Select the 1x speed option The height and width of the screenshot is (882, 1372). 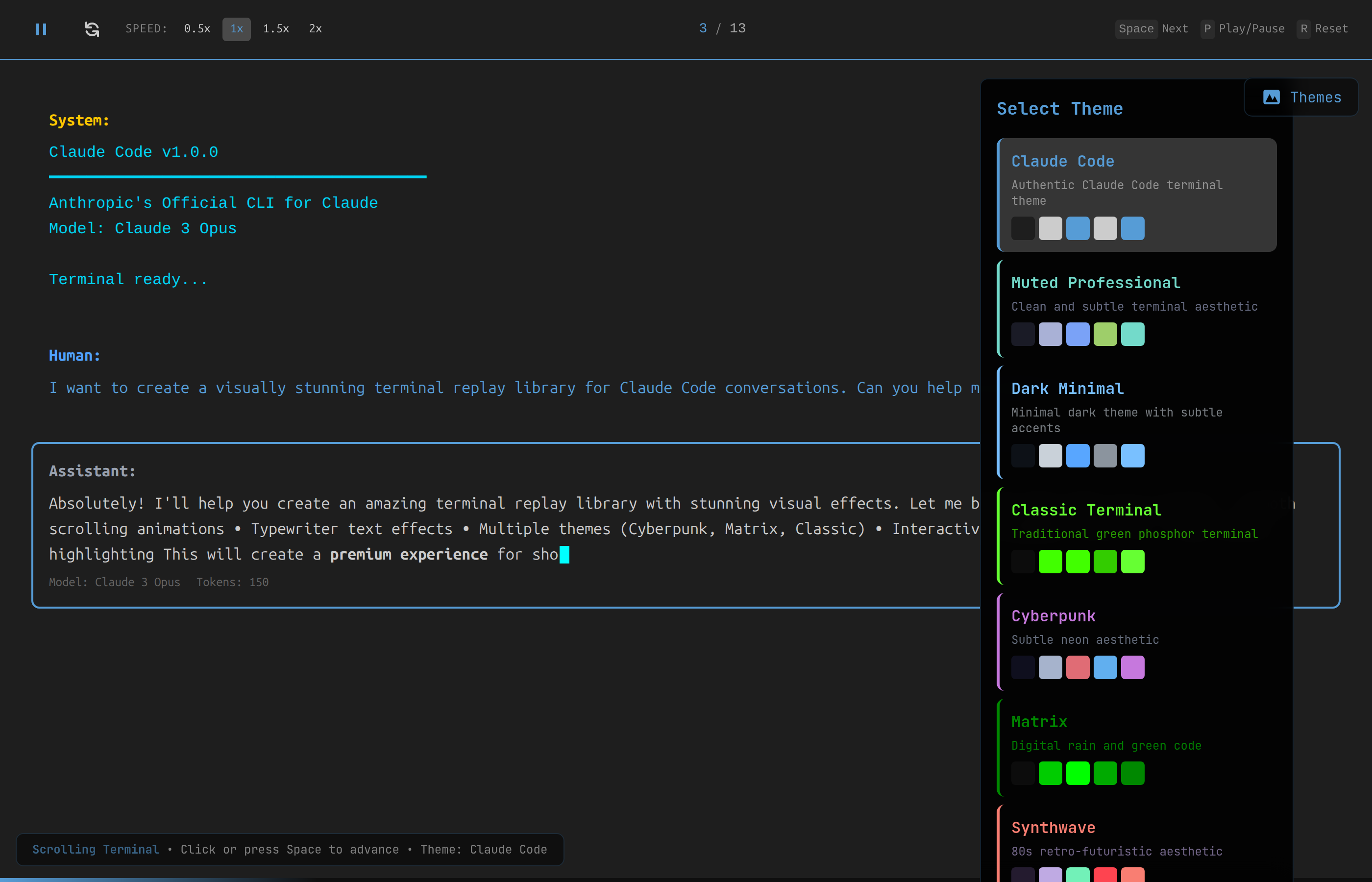pos(237,28)
